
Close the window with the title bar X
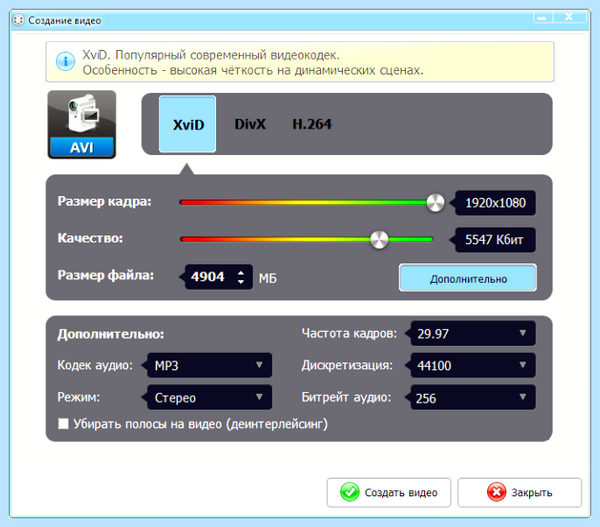[569, 17]
